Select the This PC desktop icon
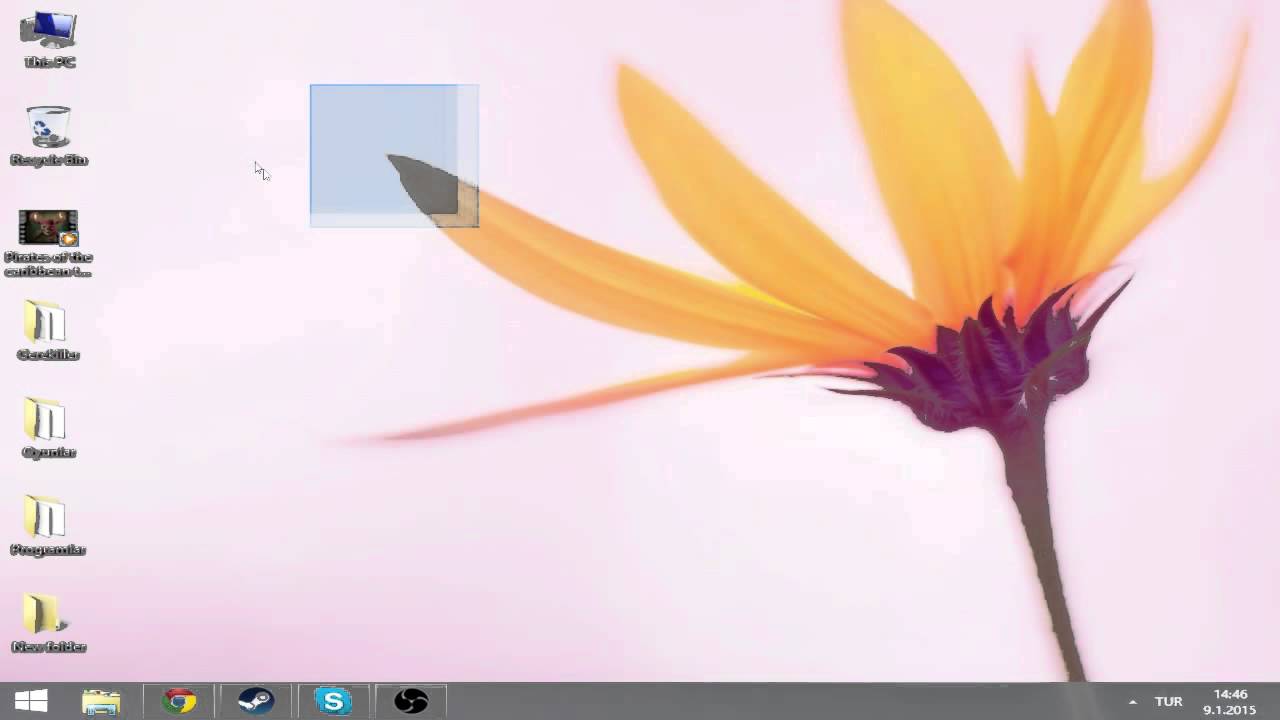 pyautogui.click(x=48, y=39)
